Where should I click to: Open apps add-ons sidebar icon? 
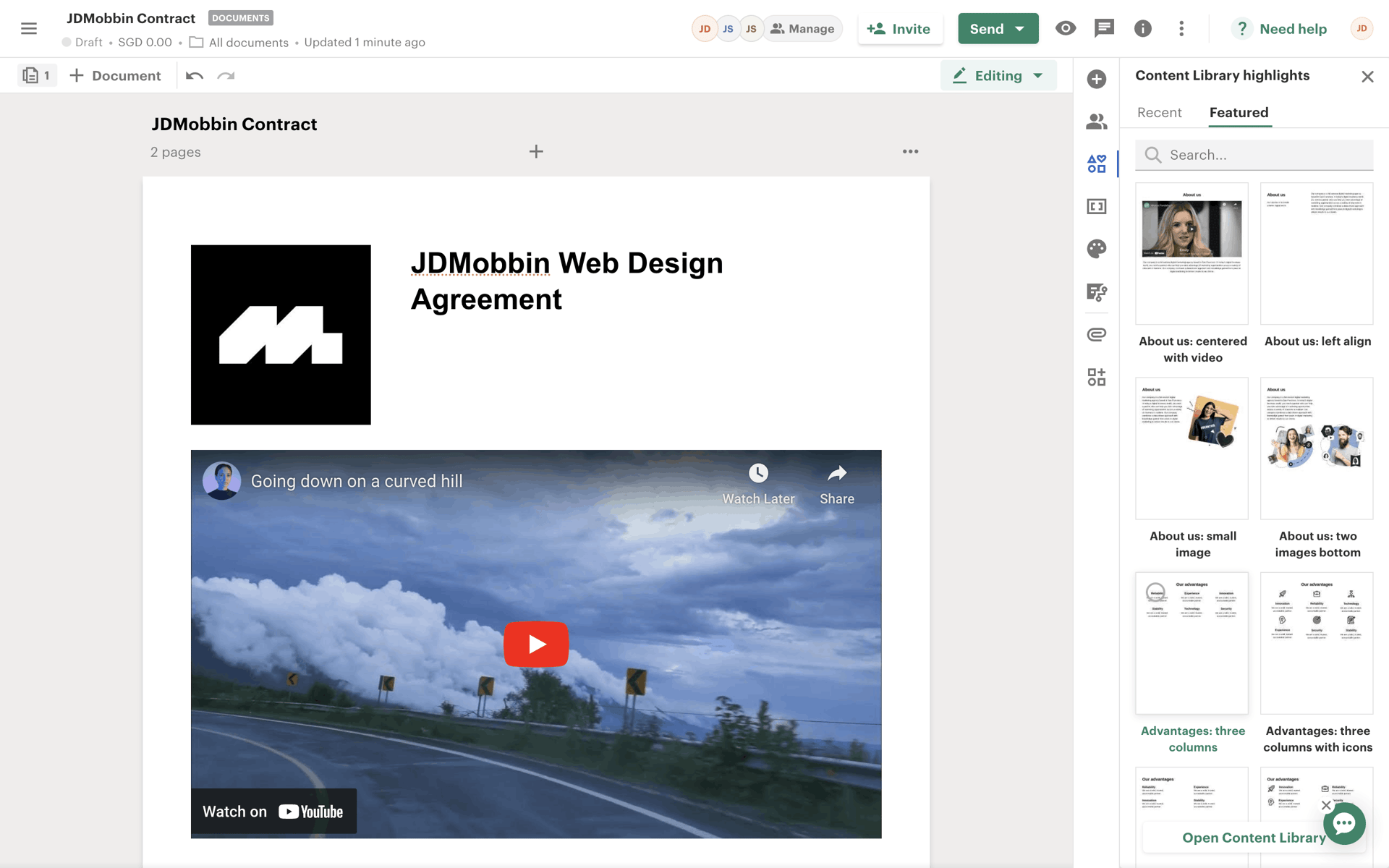pos(1097,377)
